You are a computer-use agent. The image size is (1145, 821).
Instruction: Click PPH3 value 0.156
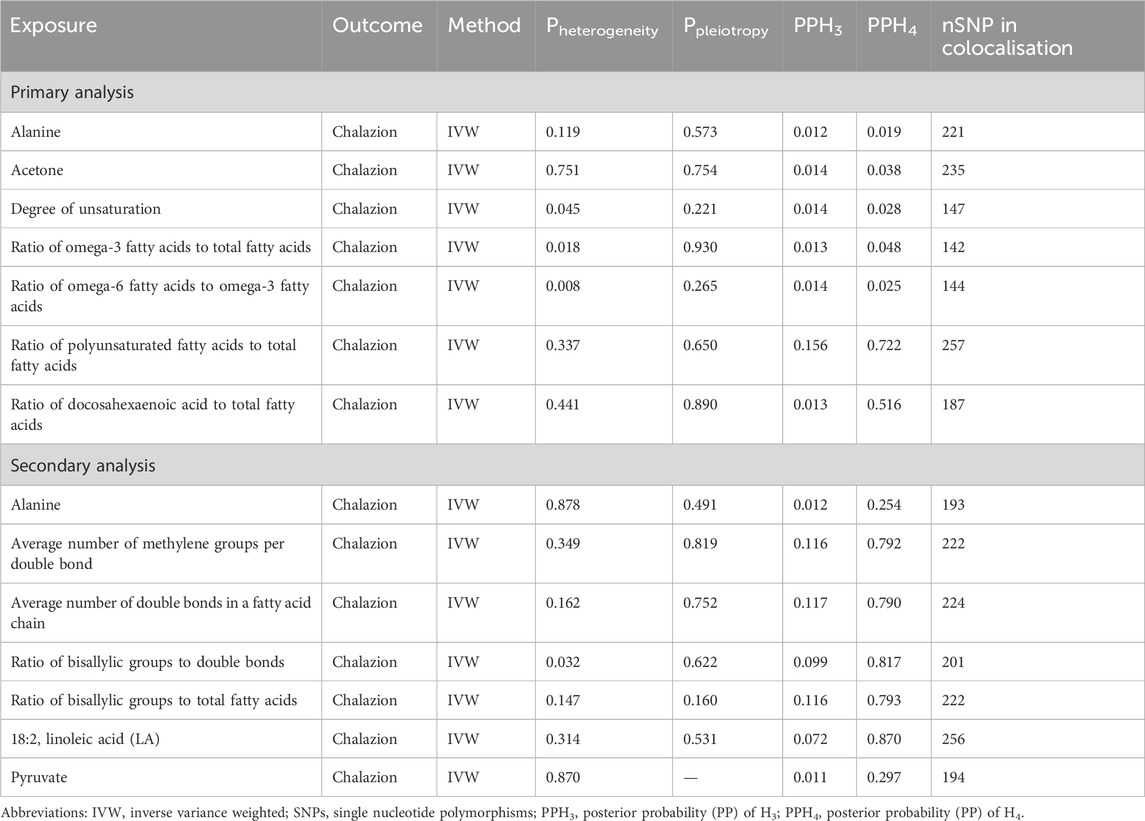811,345
